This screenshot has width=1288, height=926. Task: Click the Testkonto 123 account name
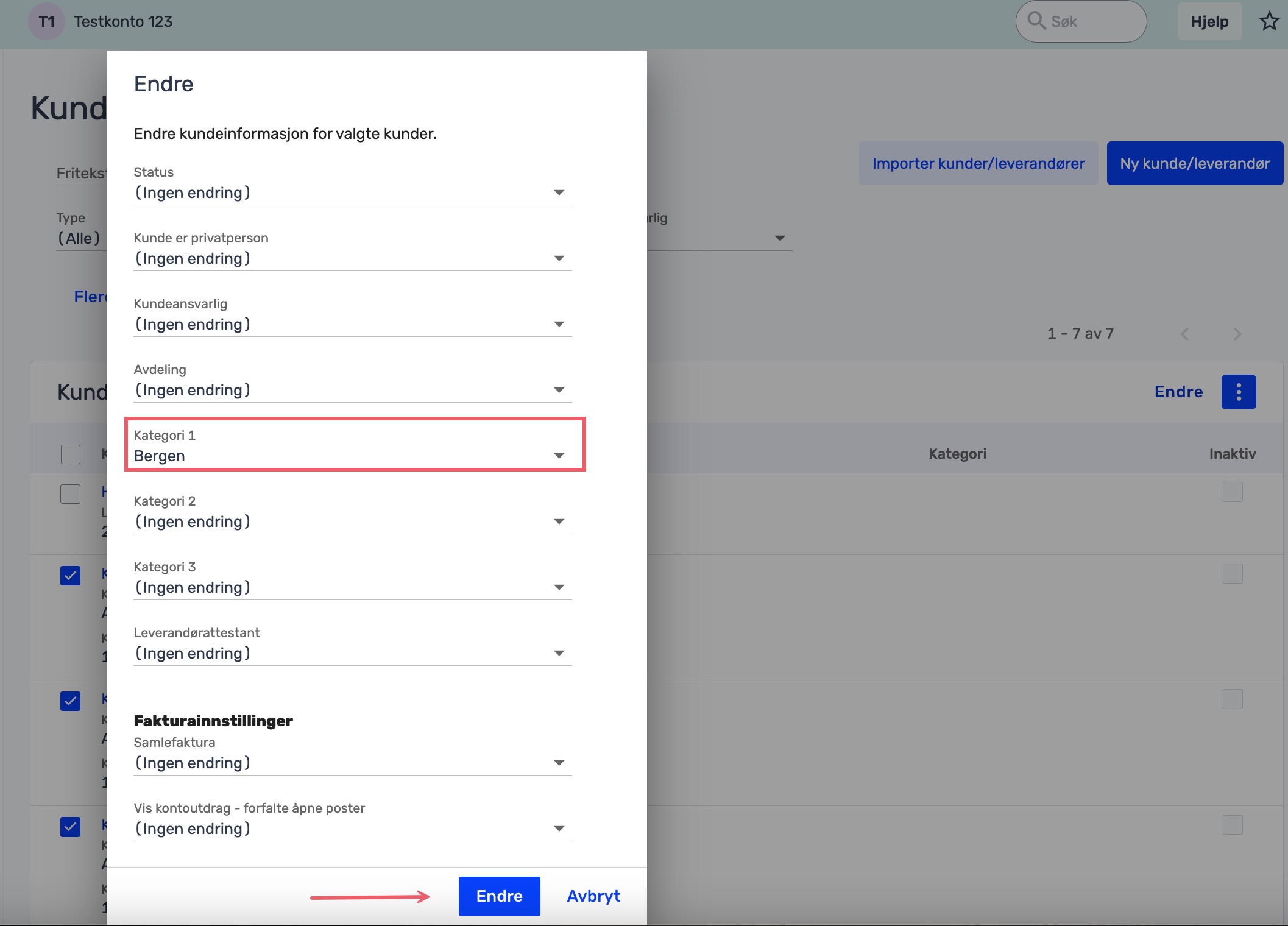point(123,21)
